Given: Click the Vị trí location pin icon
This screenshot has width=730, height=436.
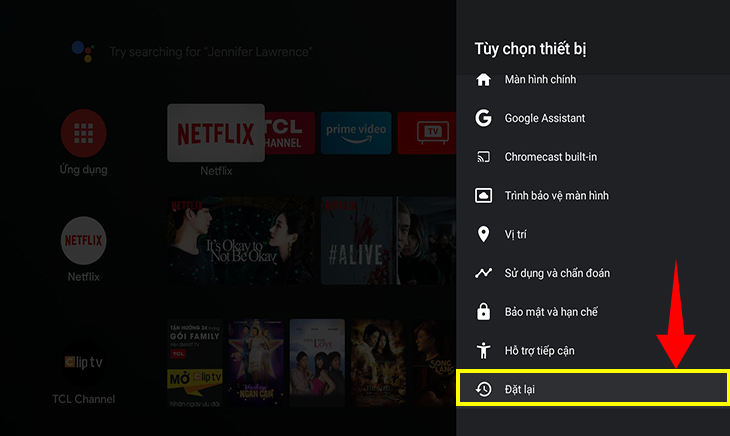Looking at the screenshot, I should (484, 234).
